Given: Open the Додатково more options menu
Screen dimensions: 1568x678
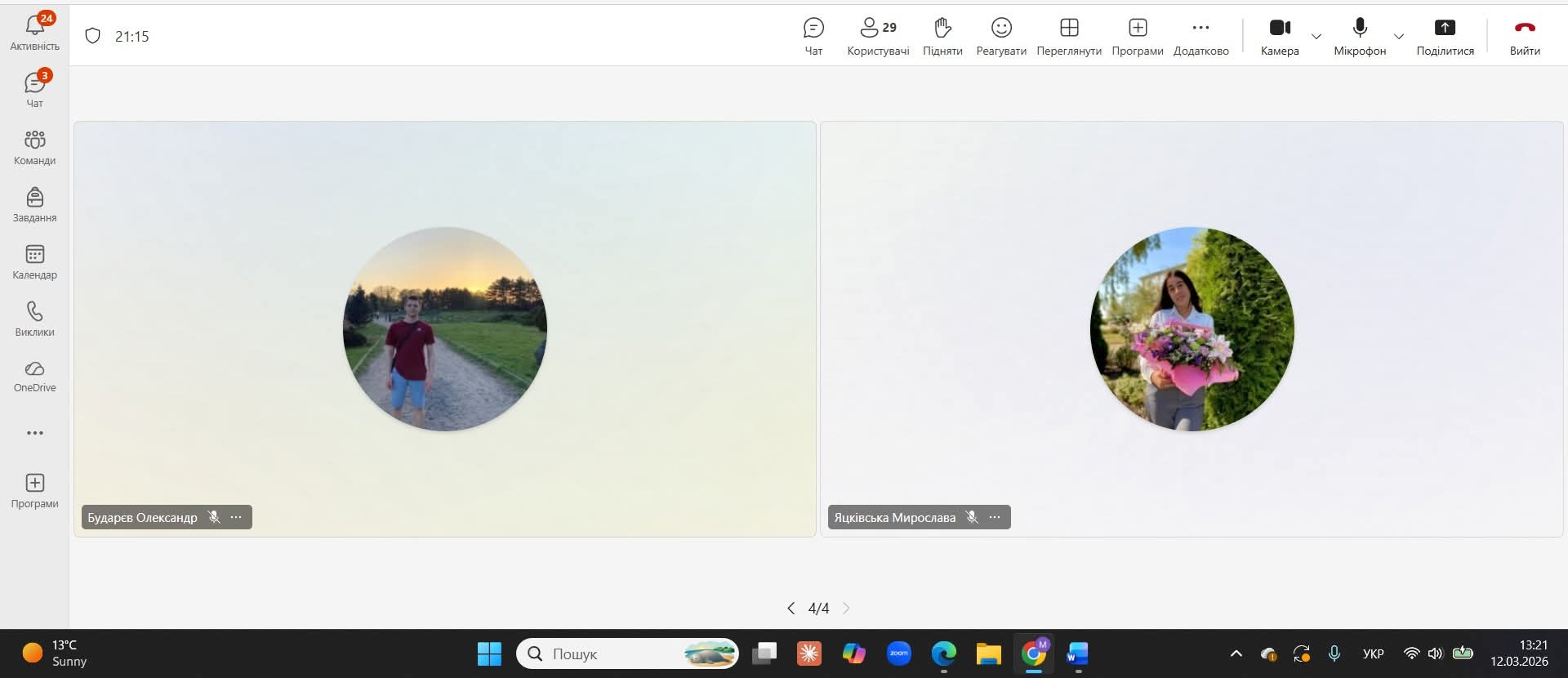Looking at the screenshot, I should pos(1200,36).
